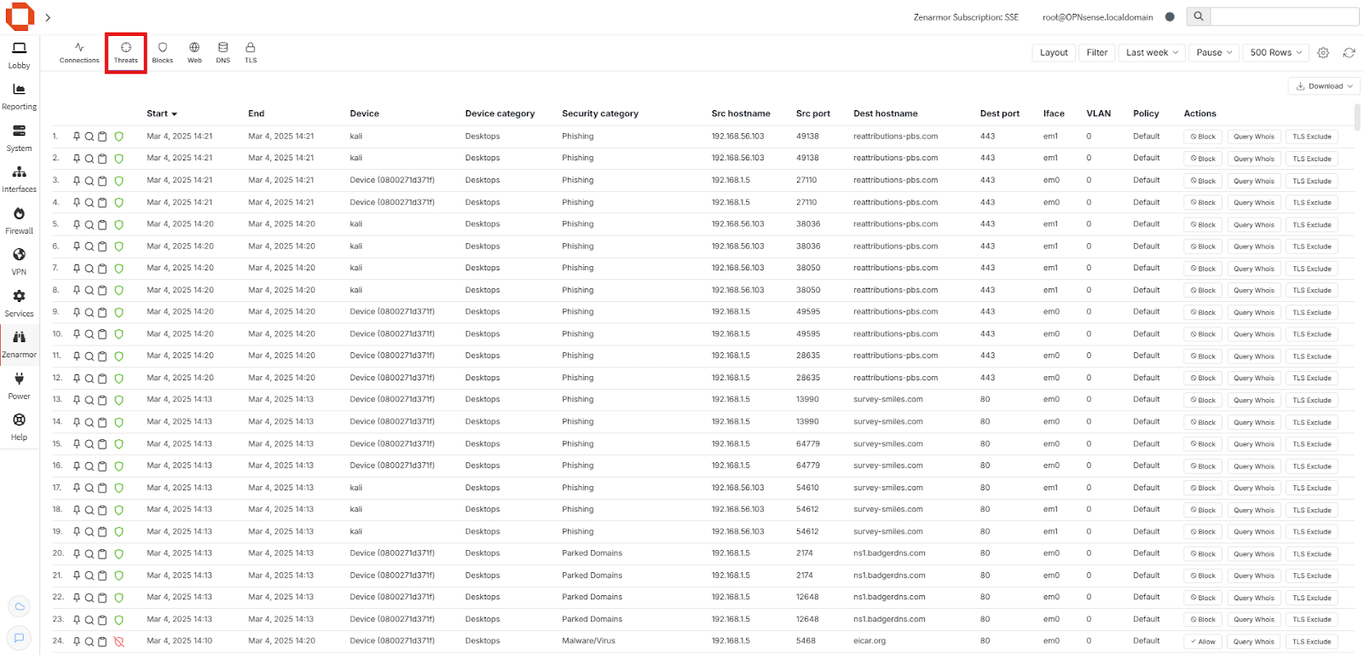Open the Last week time range dropdown
This screenshot has height=655, width=1364.
click(x=1151, y=53)
